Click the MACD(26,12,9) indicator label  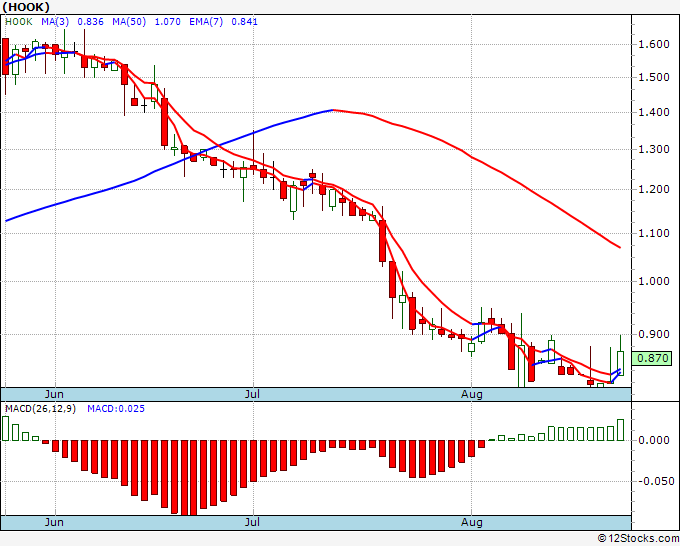coord(40,409)
